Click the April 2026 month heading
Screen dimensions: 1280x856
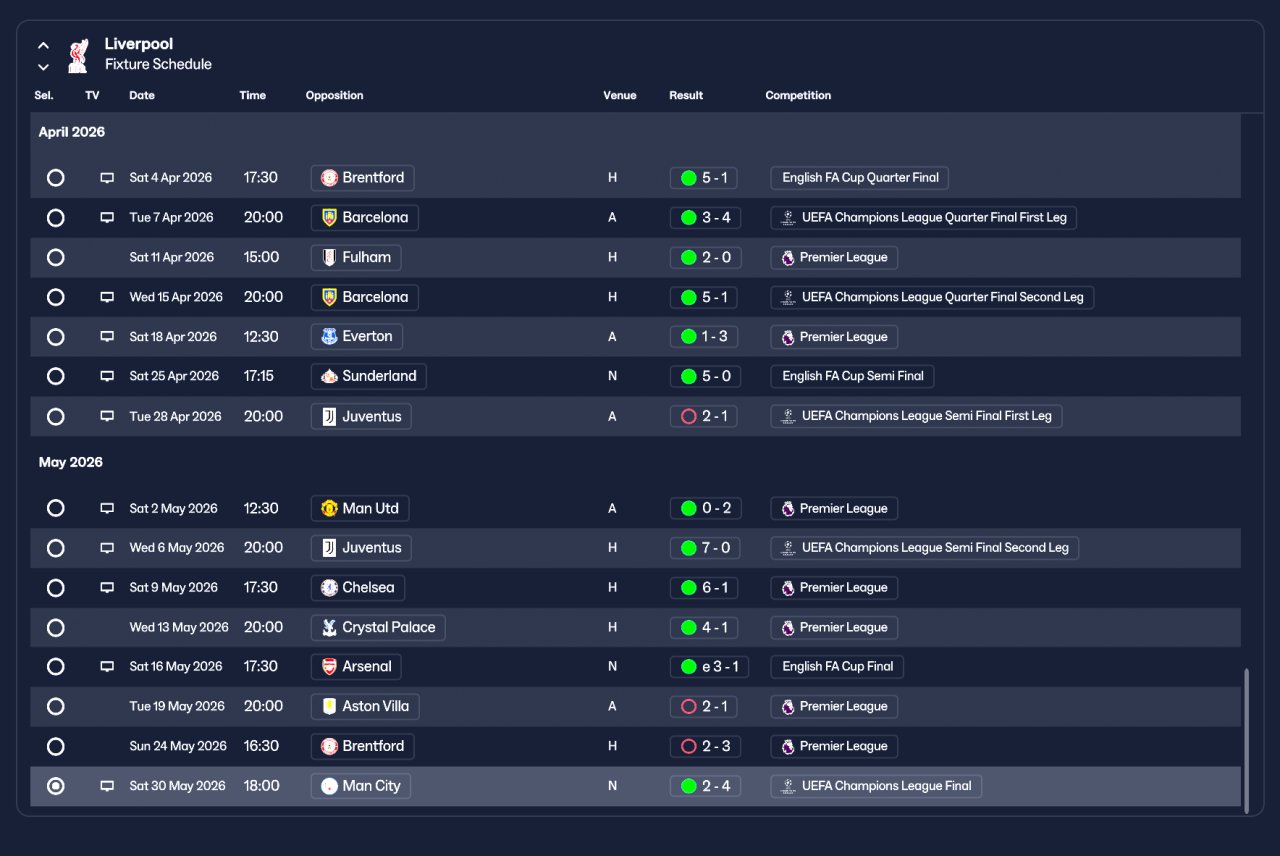click(72, 132)
